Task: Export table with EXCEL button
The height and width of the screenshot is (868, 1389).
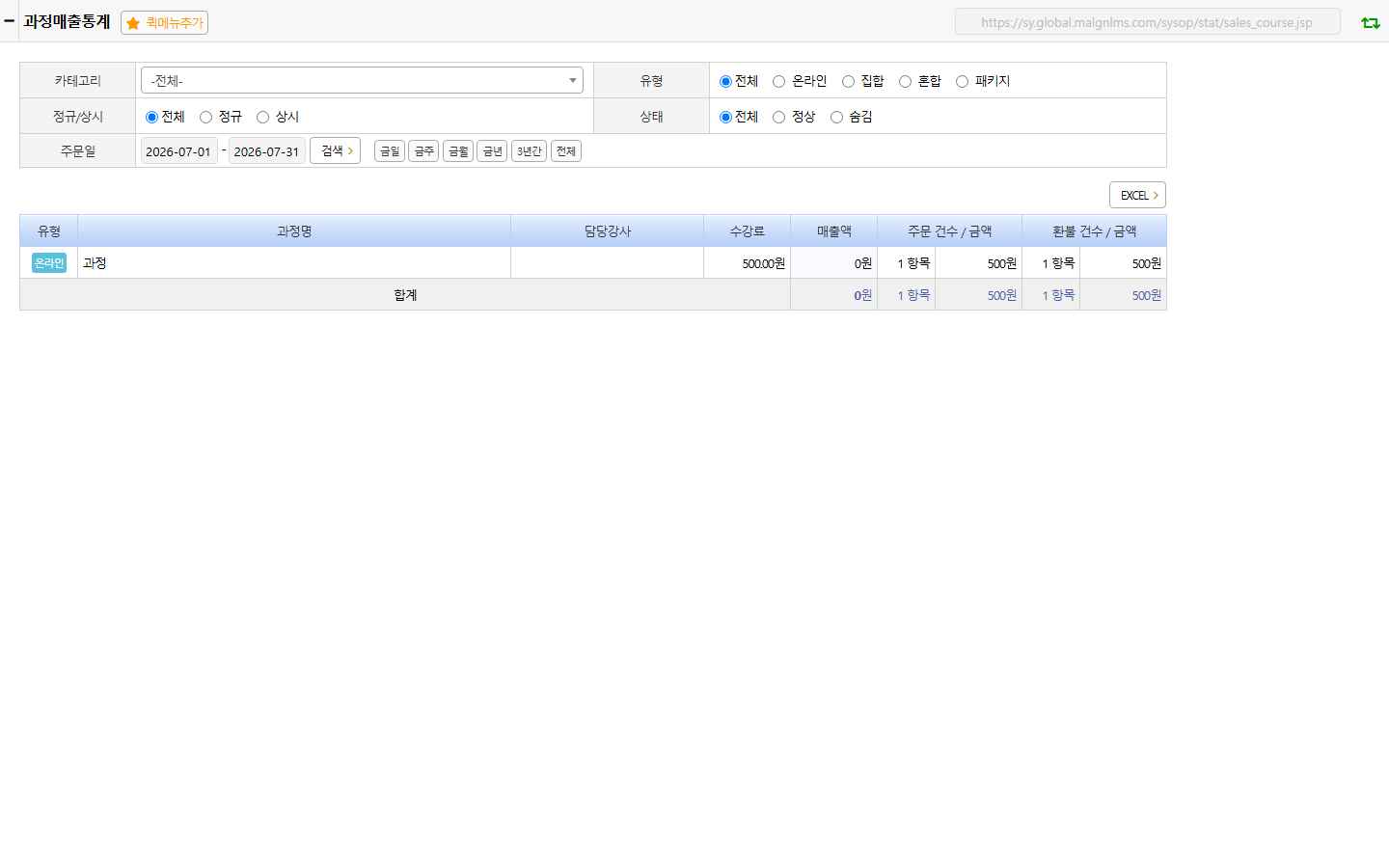Action: (1137, 195)
